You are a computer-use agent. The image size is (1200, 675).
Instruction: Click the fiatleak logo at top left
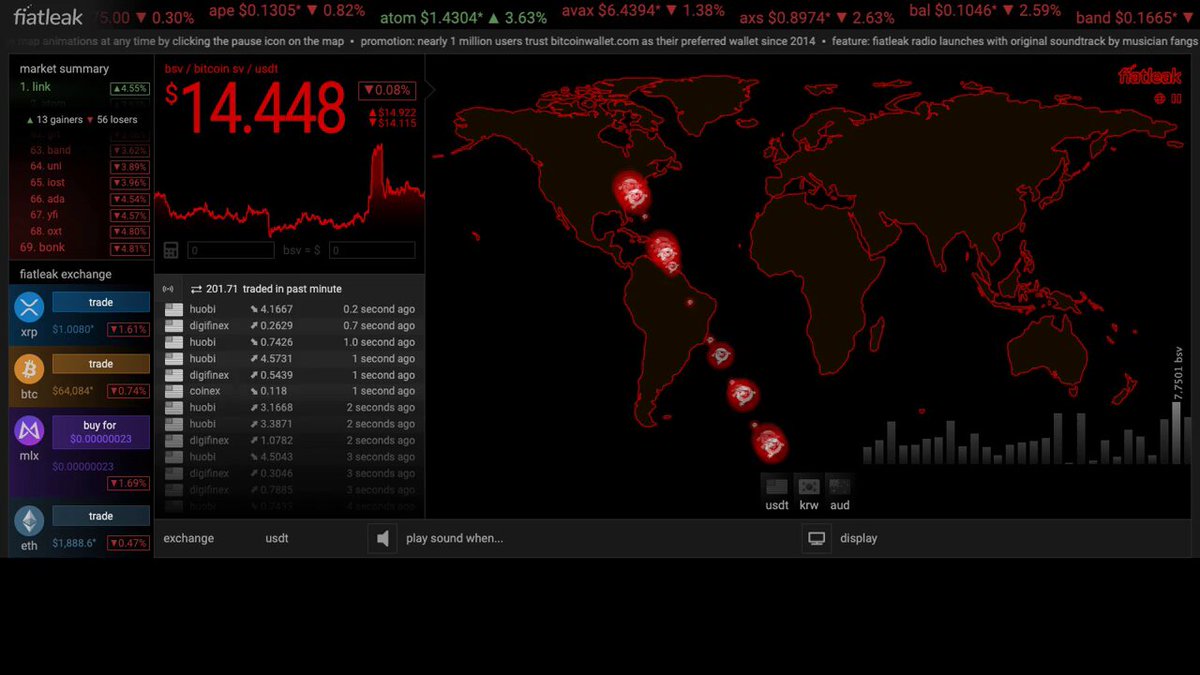(48, 16)
